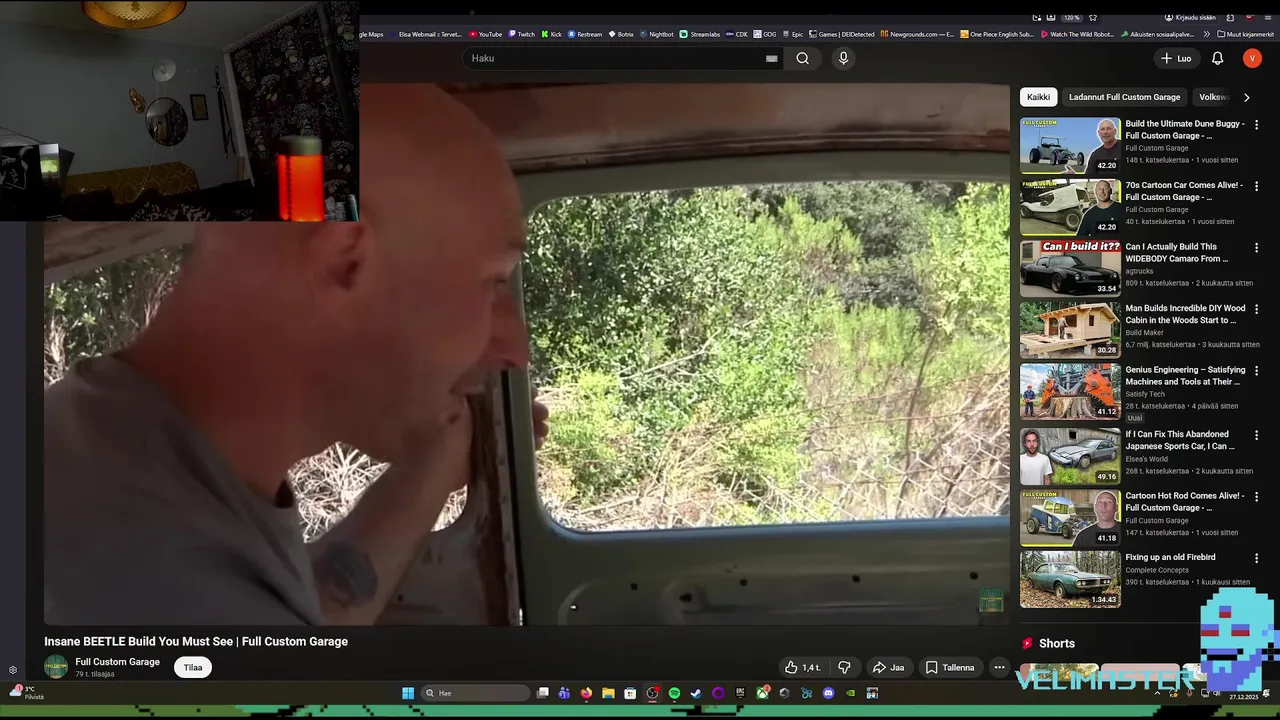Open Abandoned Japanese Sports Car video title

pyautogui.click(x=1180, y=440)
